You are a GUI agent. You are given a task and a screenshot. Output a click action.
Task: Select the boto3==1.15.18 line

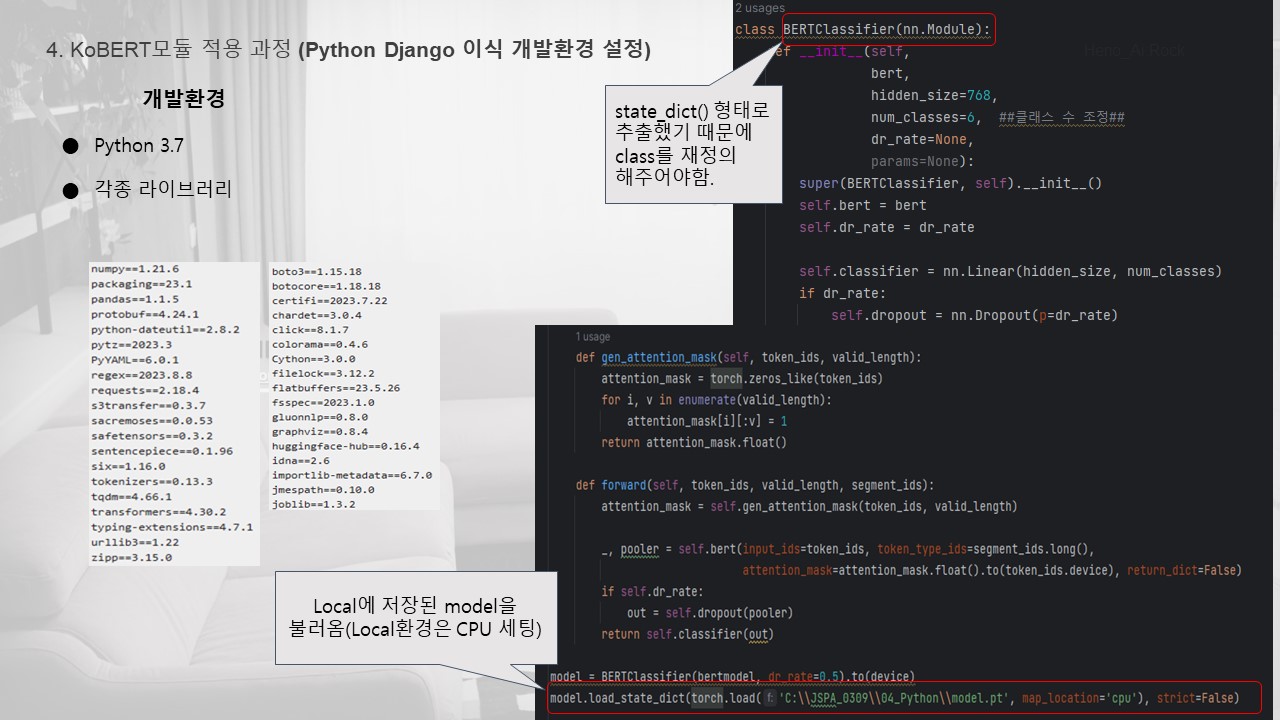click(317, 271)
